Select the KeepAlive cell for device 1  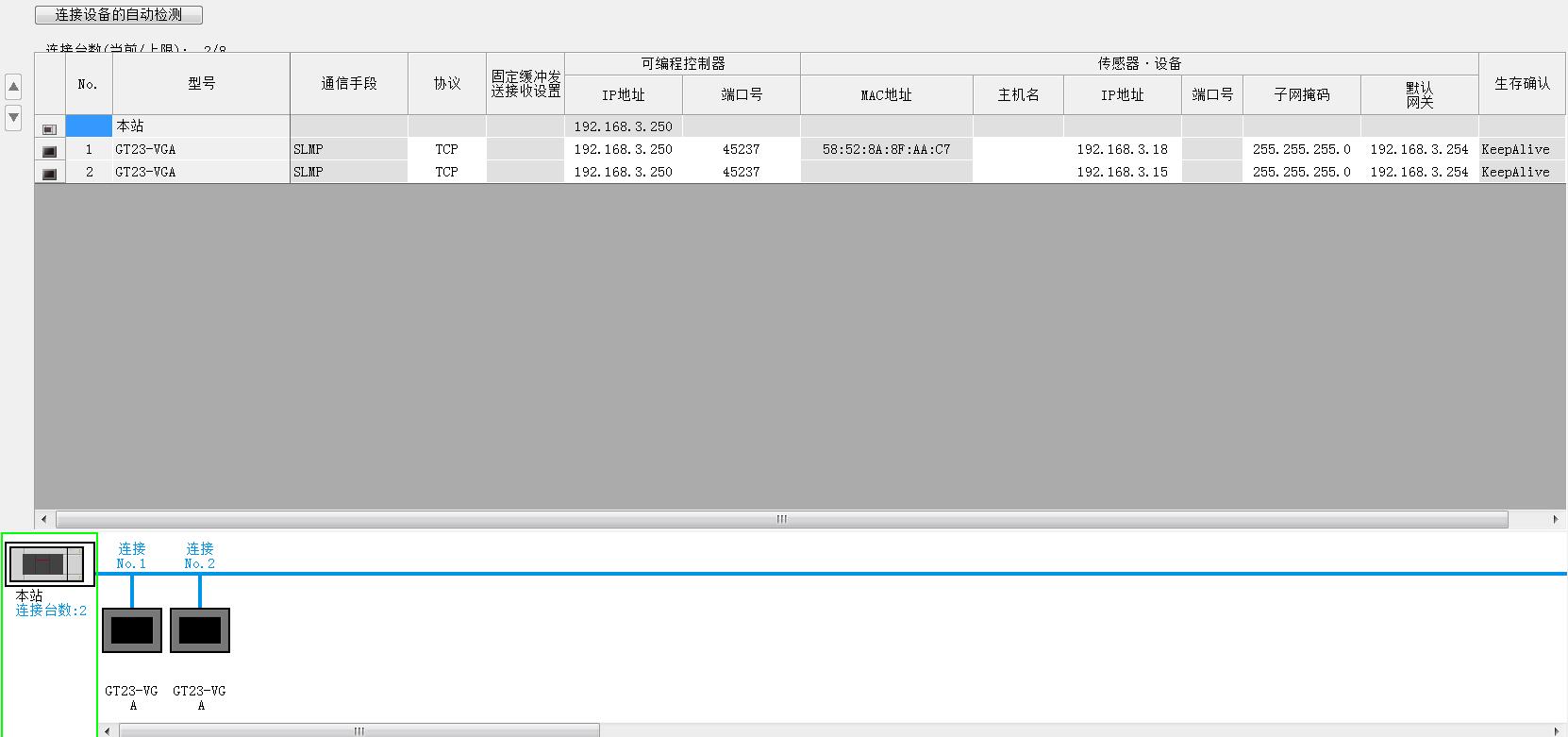[x=1516, y=149]
